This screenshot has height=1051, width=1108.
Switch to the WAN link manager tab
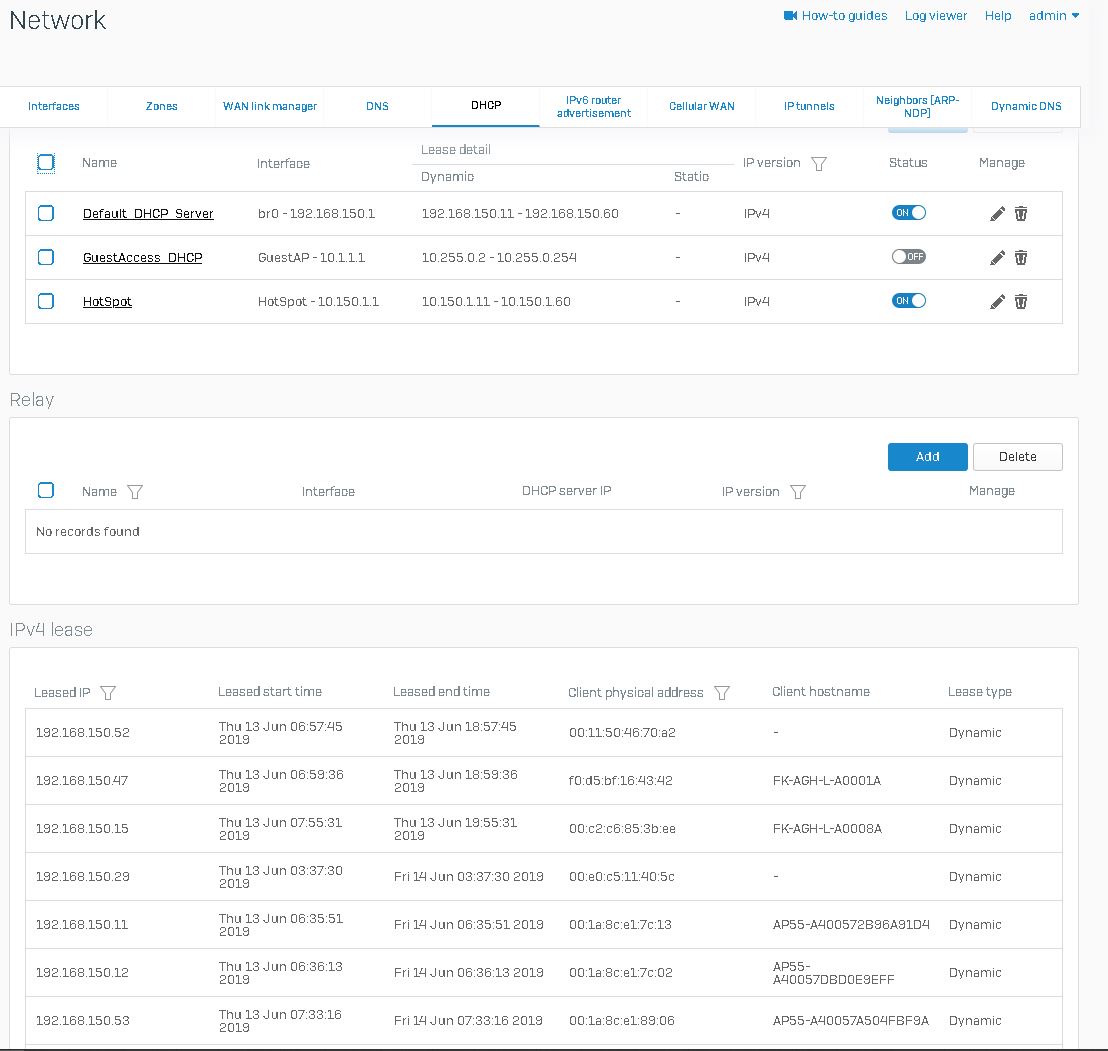coord(270,106)
